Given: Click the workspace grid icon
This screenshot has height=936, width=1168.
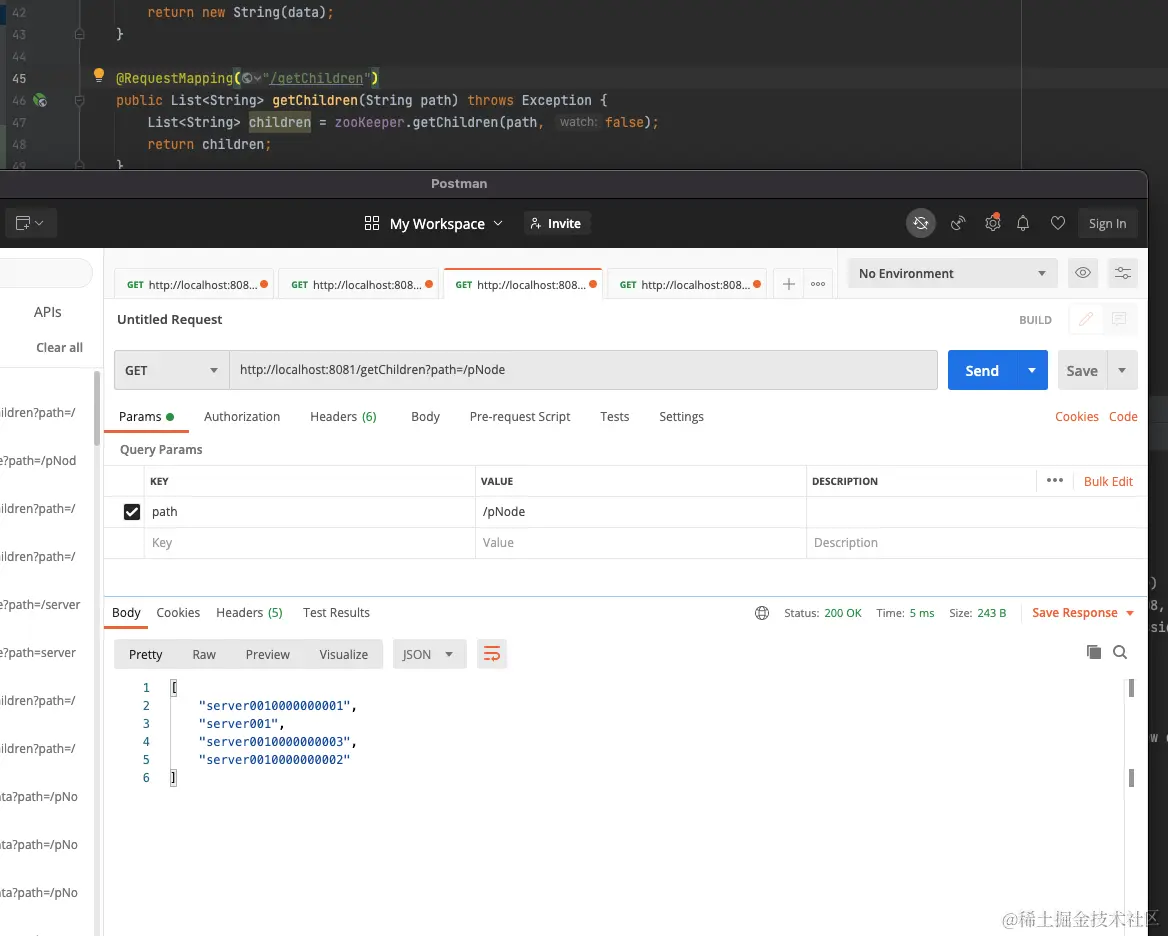Looking at the screenshot, I should pos(372,223).
